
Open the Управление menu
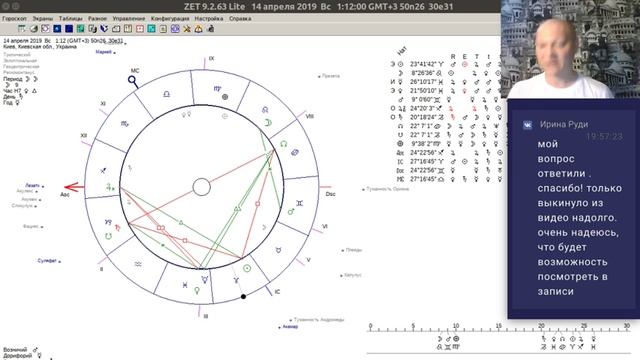tap(129, 18)
